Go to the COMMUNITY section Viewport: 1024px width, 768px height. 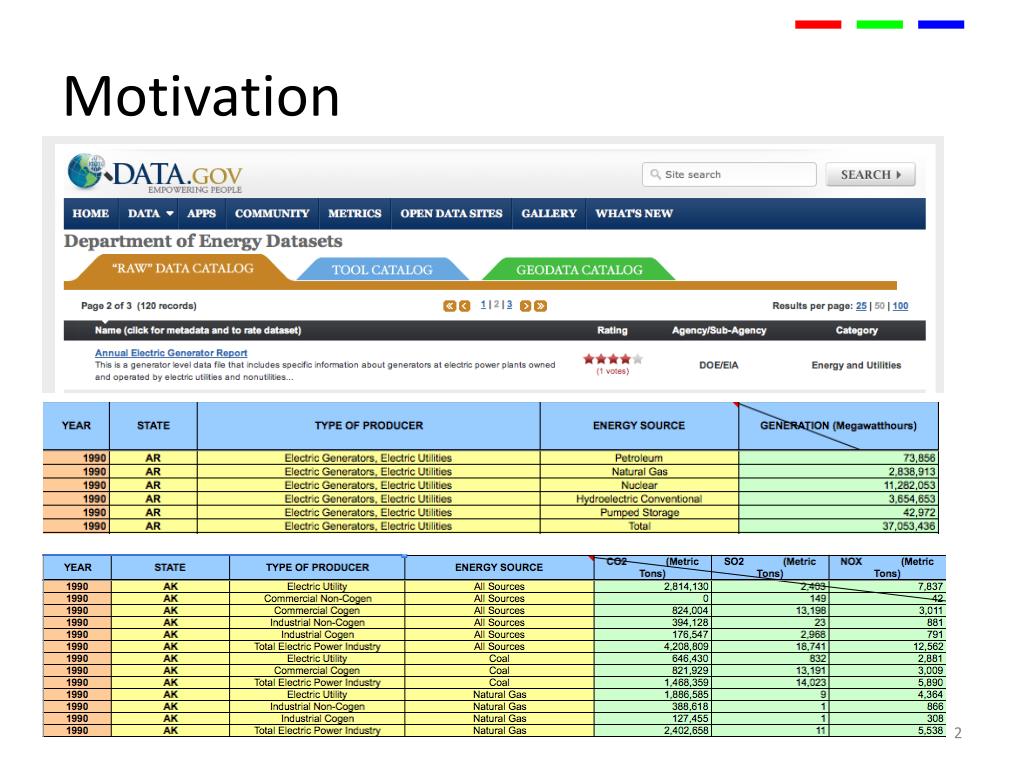[x=272, y=214]
